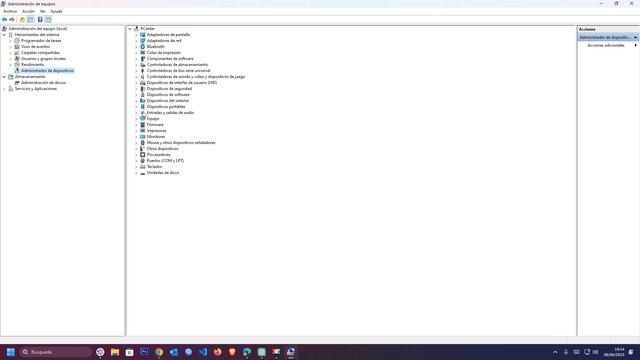Screen dimensions: 640x360
Task: Open Photoshop from the taskbar
Action: pyautogui.click(x=144, y=352)
